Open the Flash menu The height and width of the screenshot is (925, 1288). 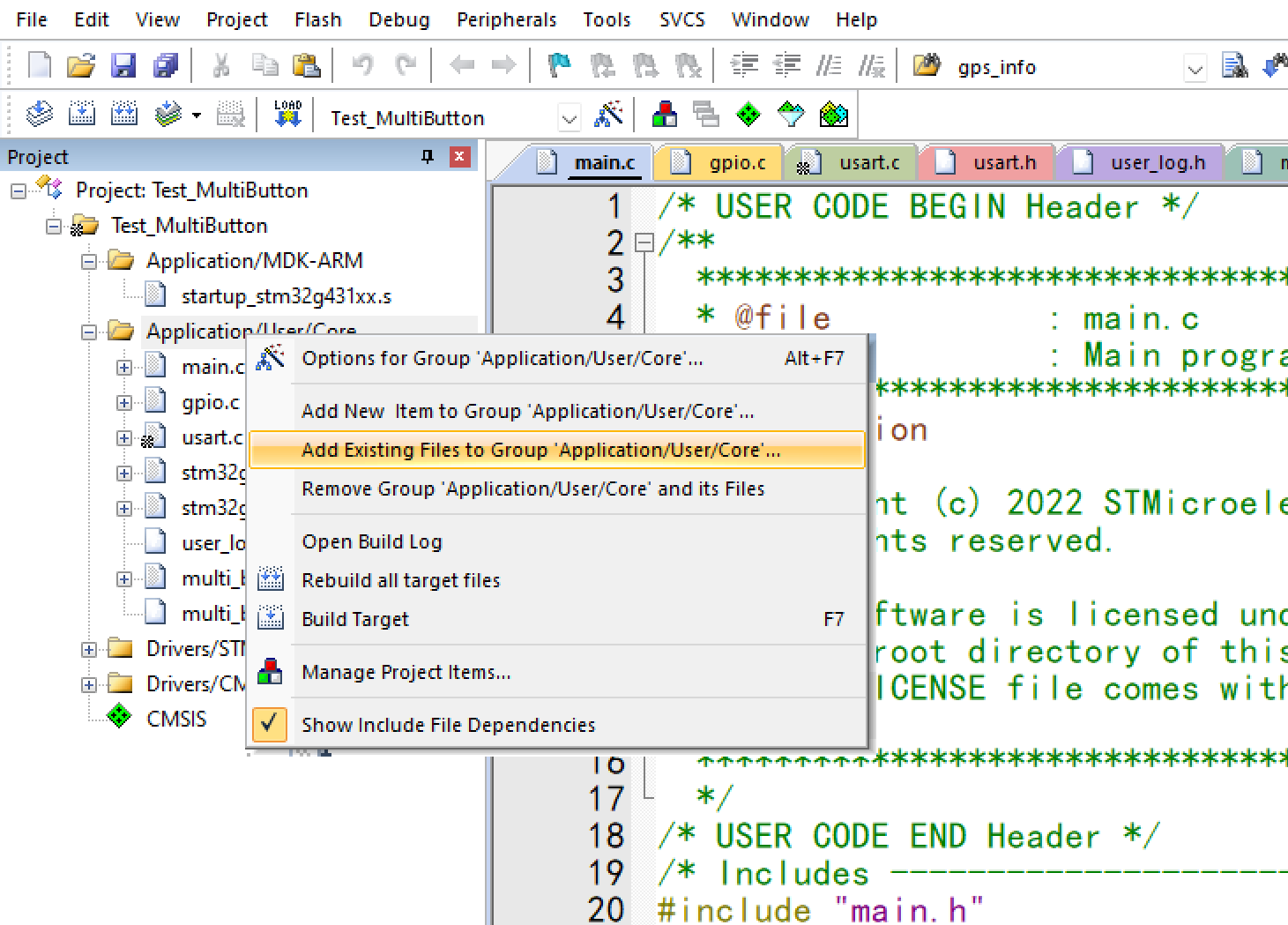tap(317, 19)
